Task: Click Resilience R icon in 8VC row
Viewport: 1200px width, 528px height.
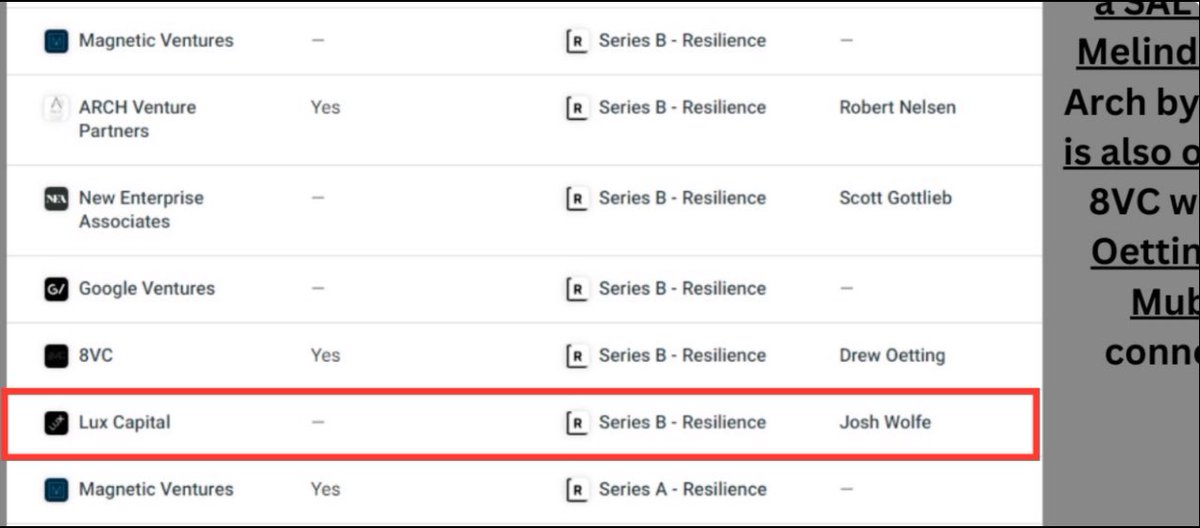Action: coord(576,355)
